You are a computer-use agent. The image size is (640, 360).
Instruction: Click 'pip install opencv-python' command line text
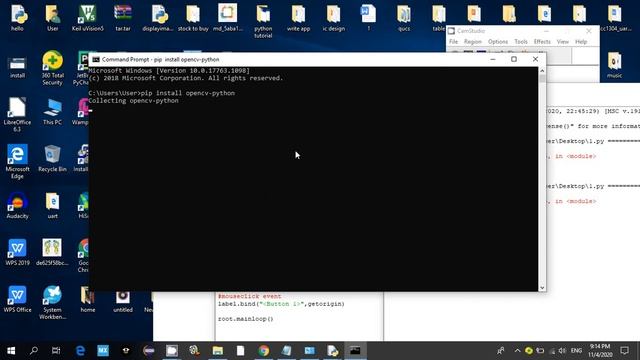point(188,93)
